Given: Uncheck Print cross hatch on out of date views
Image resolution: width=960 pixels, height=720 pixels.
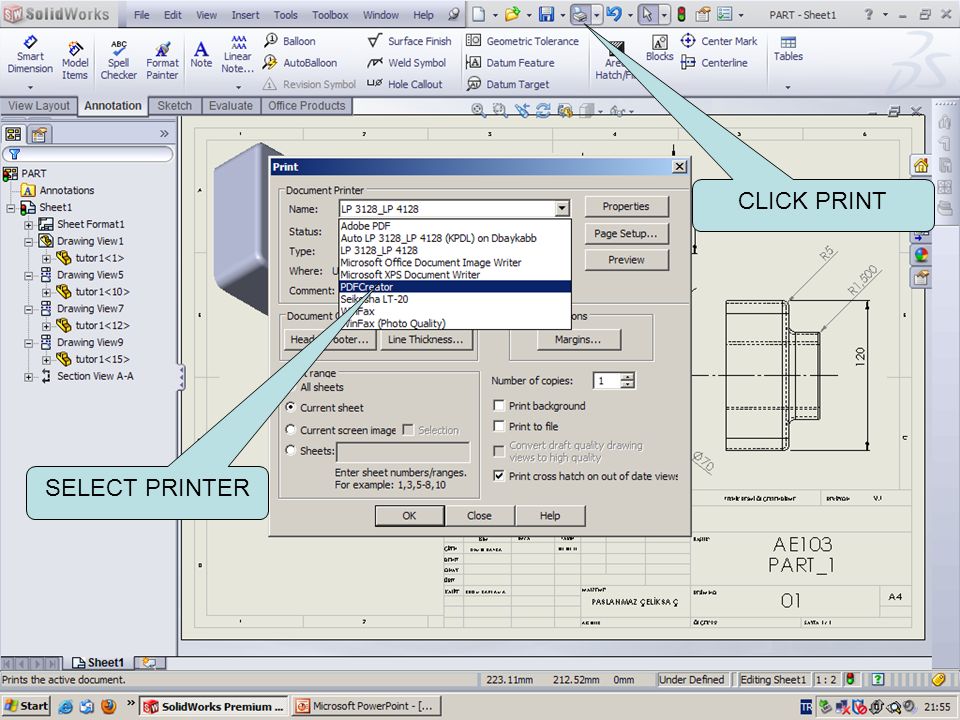Looking at the screenshot, I should click(x=499, y=475).
